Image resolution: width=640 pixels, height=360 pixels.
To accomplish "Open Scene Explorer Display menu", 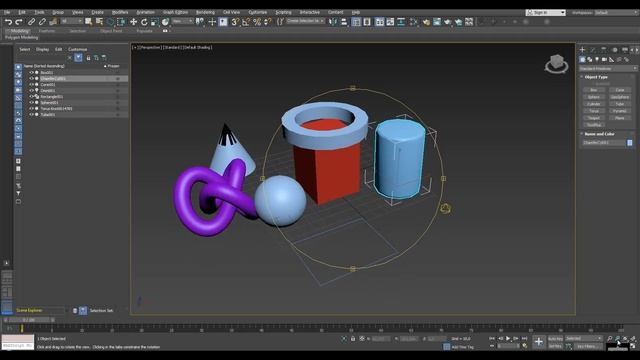I will click(x=42, y=49).
